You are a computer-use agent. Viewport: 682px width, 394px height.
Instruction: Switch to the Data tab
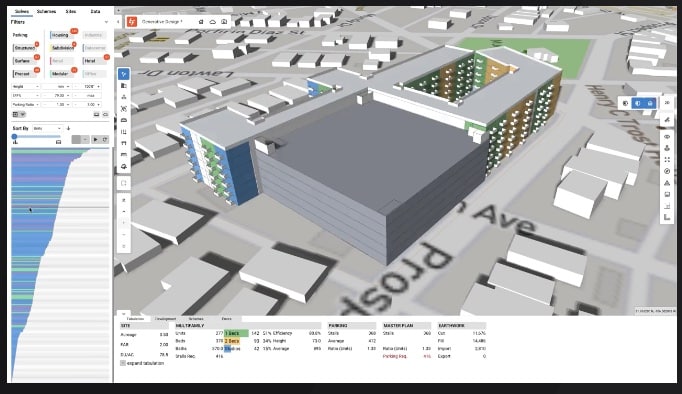tap(95, 11)
